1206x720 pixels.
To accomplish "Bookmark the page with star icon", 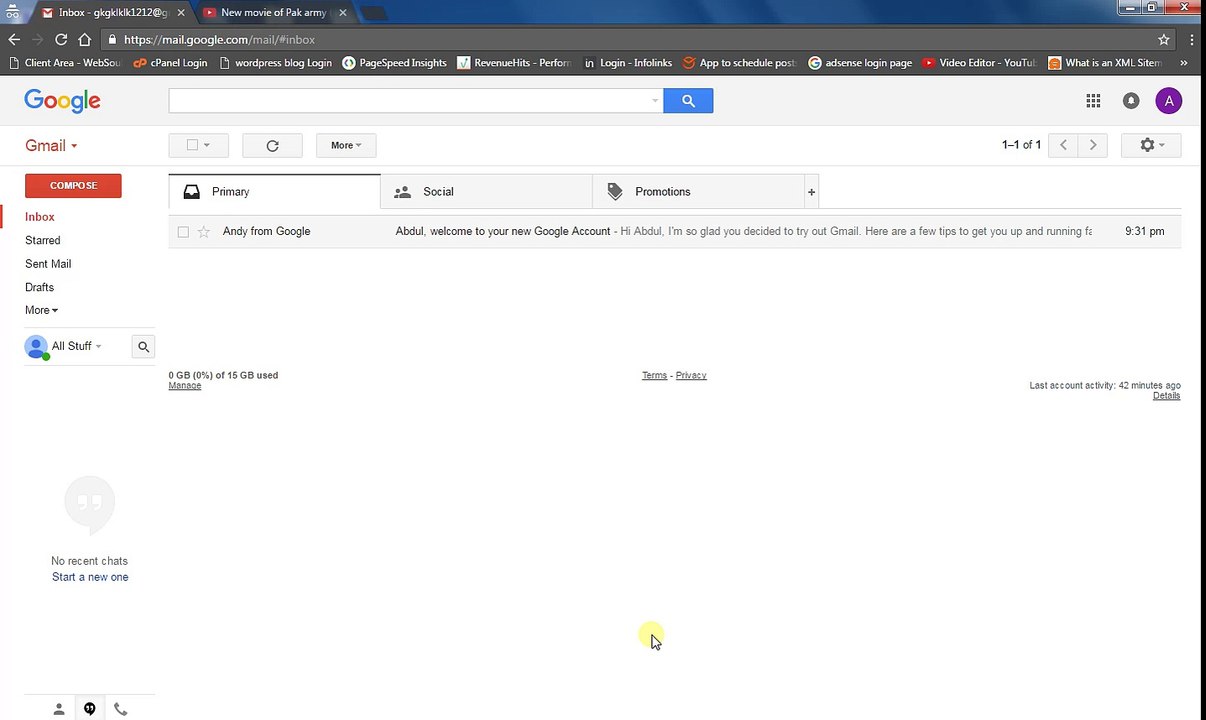I will tap(1164, 39).
